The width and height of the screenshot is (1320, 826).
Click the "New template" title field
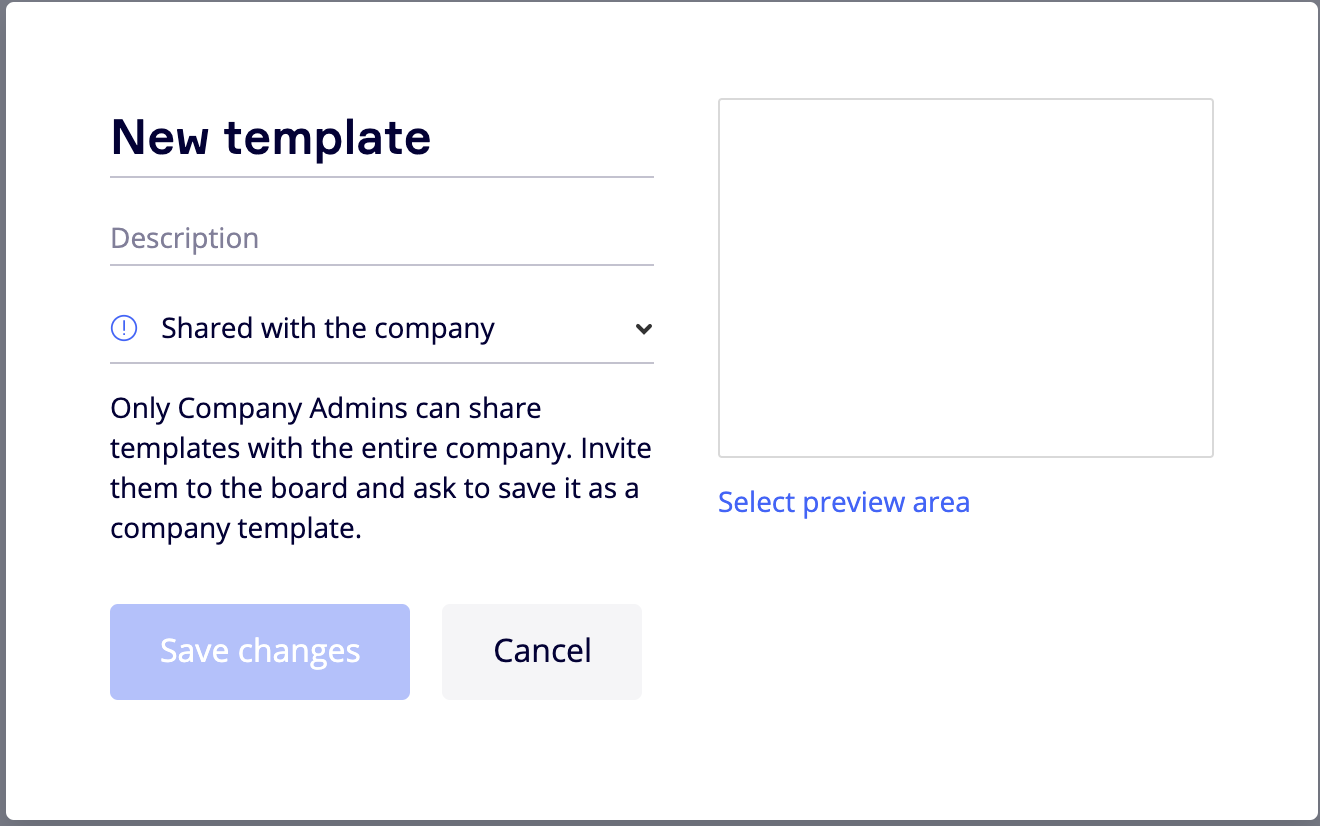point(380,138)
